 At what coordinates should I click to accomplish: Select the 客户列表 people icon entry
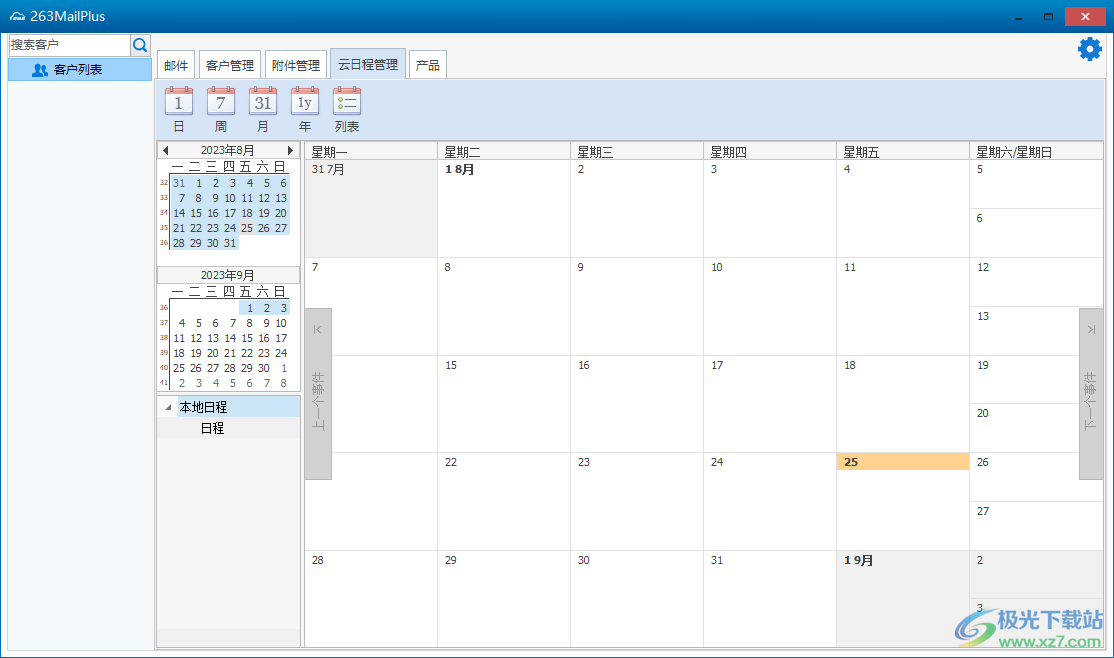(80, 70)
